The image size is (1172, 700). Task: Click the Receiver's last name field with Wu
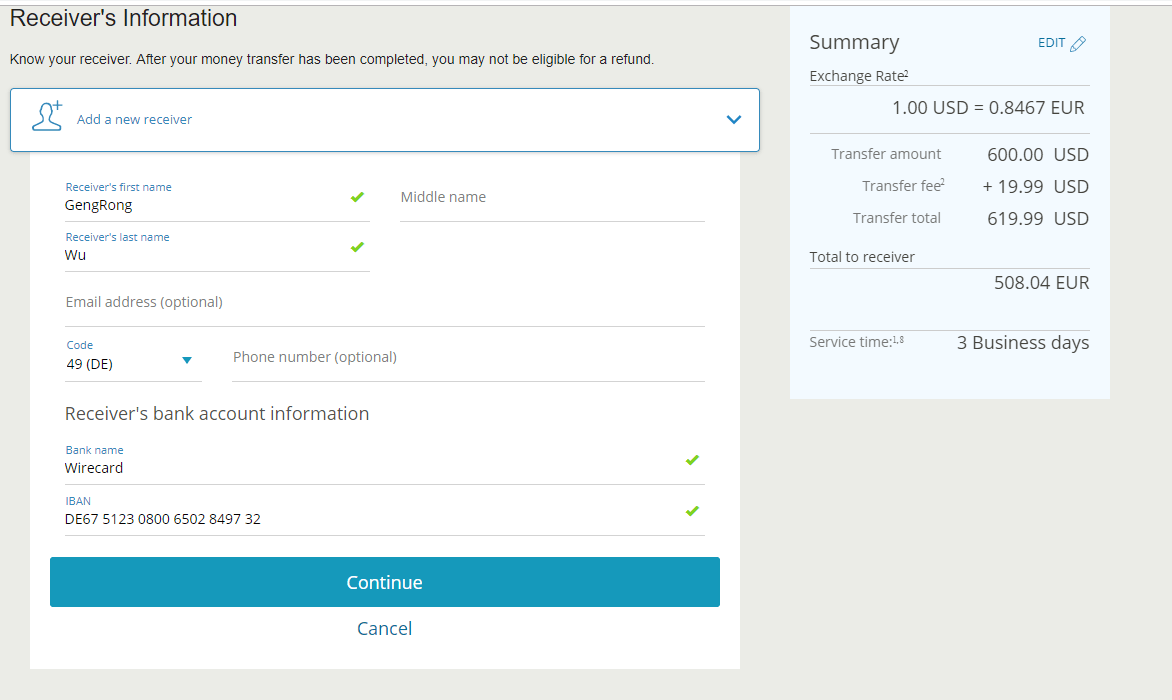point(200,255)
